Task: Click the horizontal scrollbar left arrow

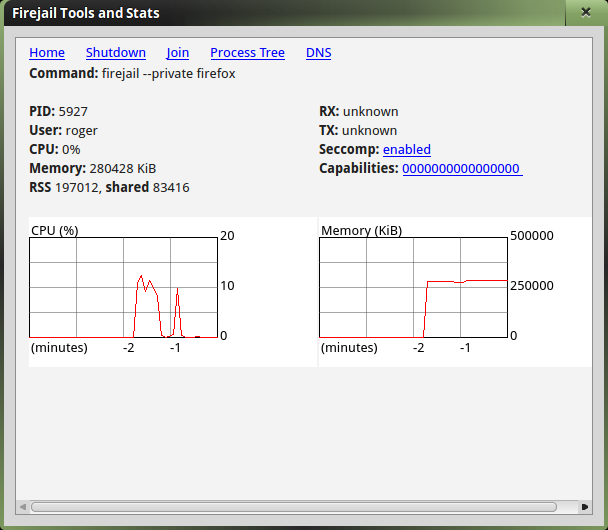Action: click(21, 507)
